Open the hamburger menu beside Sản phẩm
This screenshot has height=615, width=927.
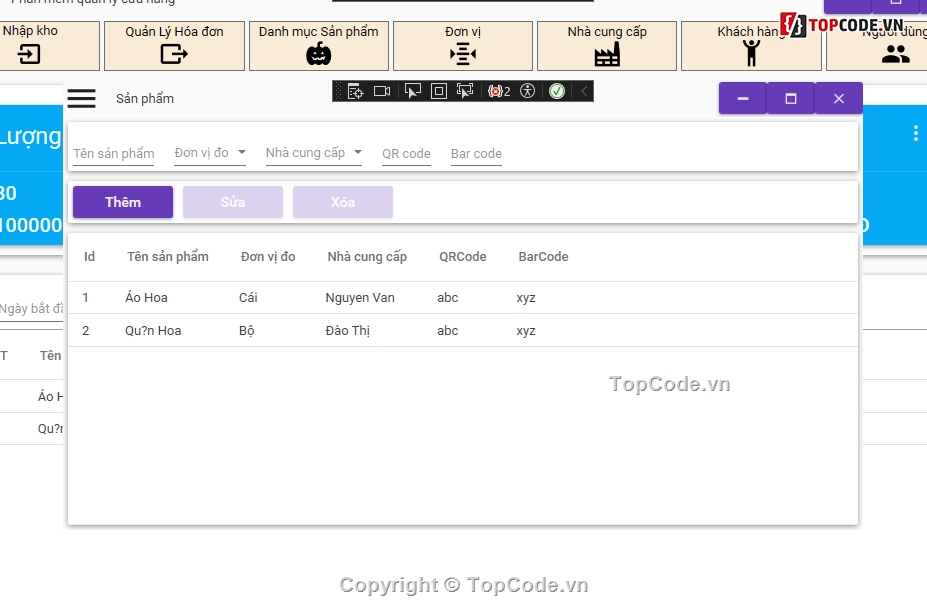[x=81, y=98]
